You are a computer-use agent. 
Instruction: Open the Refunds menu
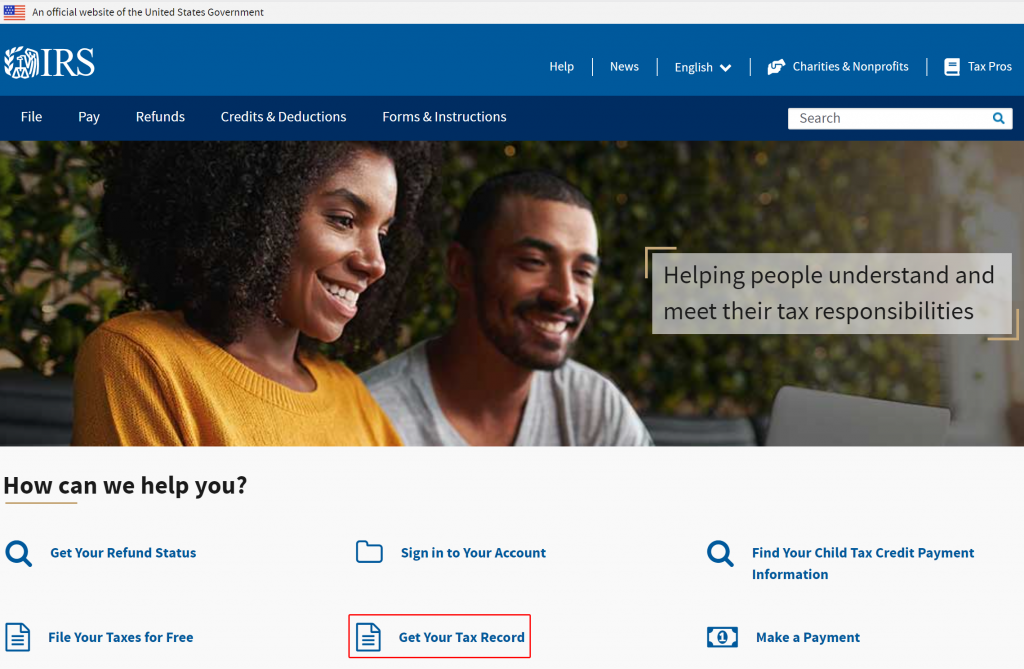(x=160, y=117)
